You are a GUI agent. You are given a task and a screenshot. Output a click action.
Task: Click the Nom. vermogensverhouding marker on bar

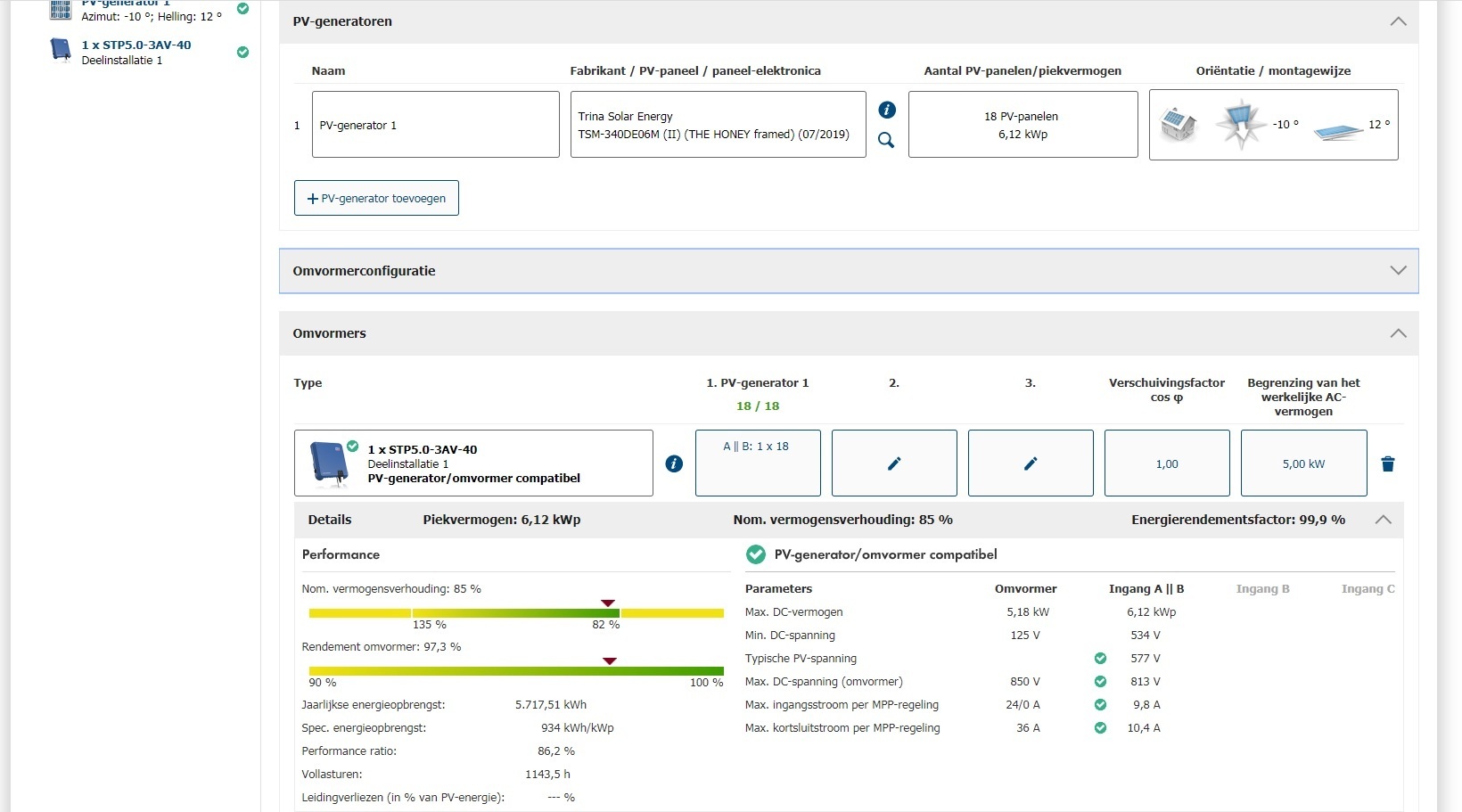[x=608, y=603]
